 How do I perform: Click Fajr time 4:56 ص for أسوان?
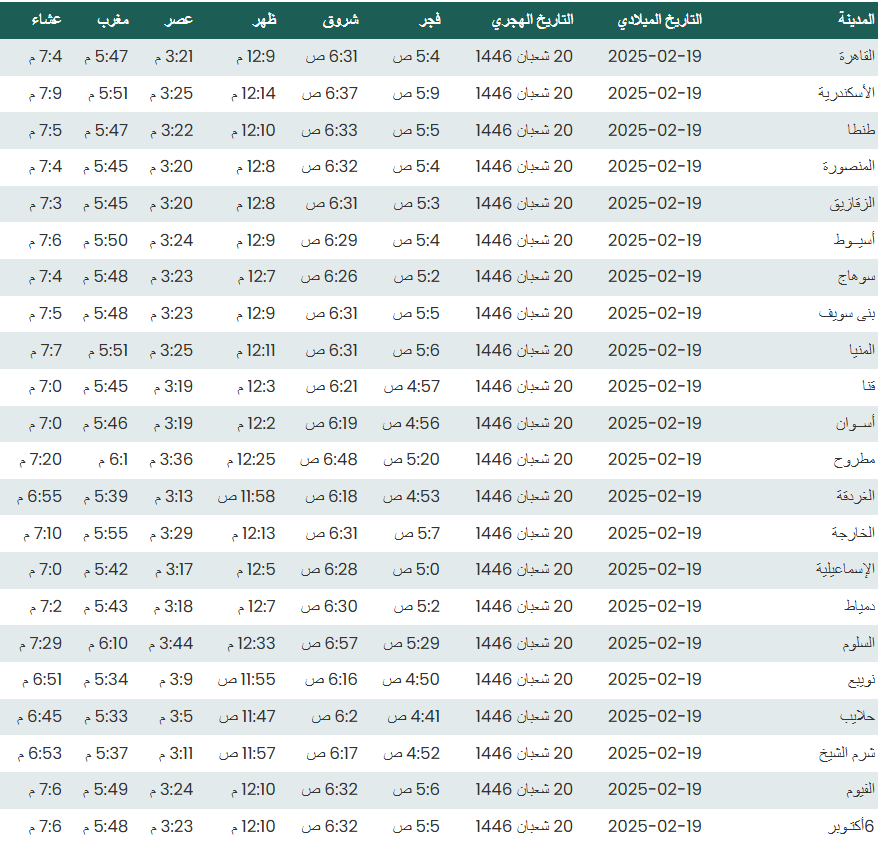pyautogui.click(x=411, y=424)
